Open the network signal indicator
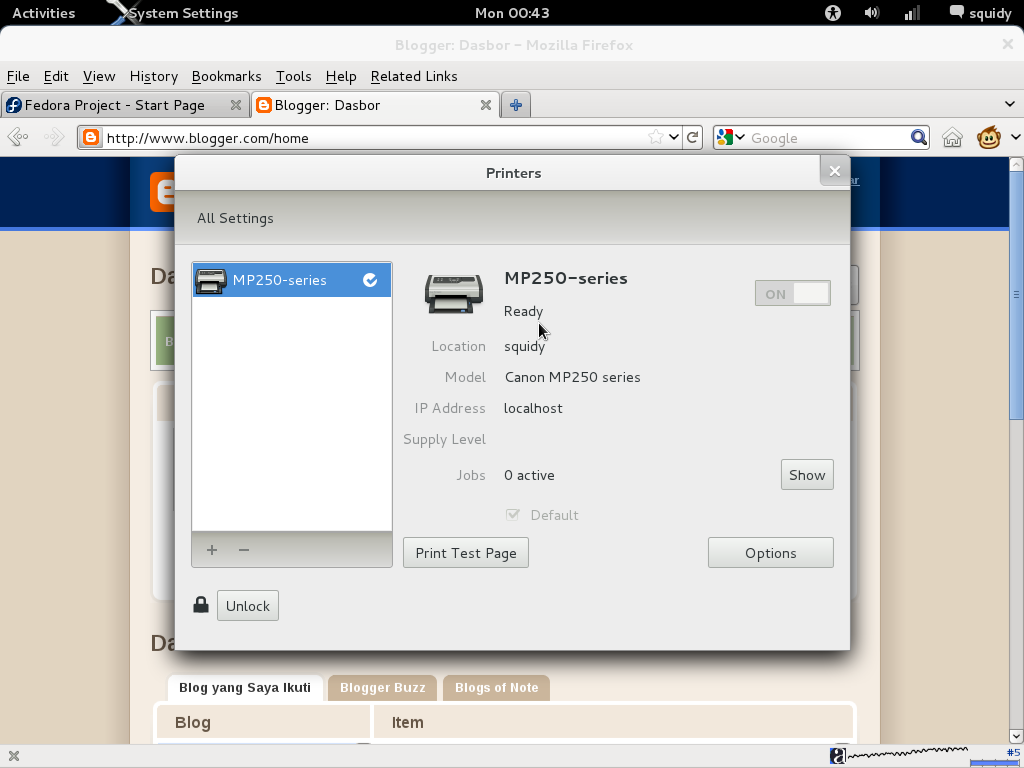The width and height of the screenshot is (1024, 768). point(912,12)
